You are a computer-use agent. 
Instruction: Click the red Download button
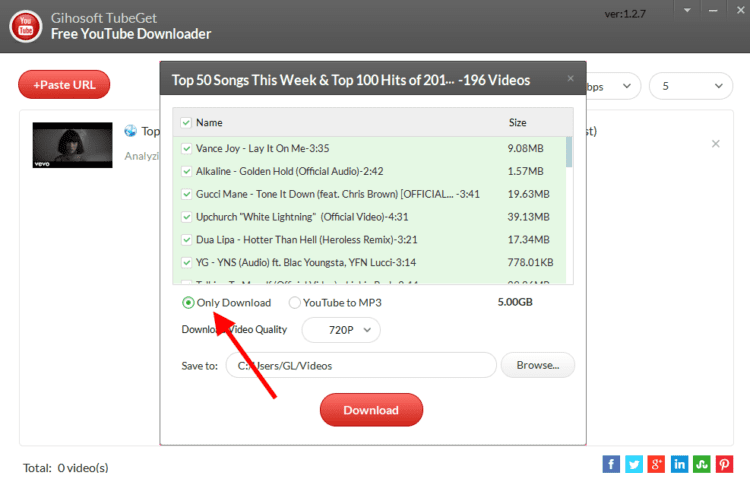(371, 410)
